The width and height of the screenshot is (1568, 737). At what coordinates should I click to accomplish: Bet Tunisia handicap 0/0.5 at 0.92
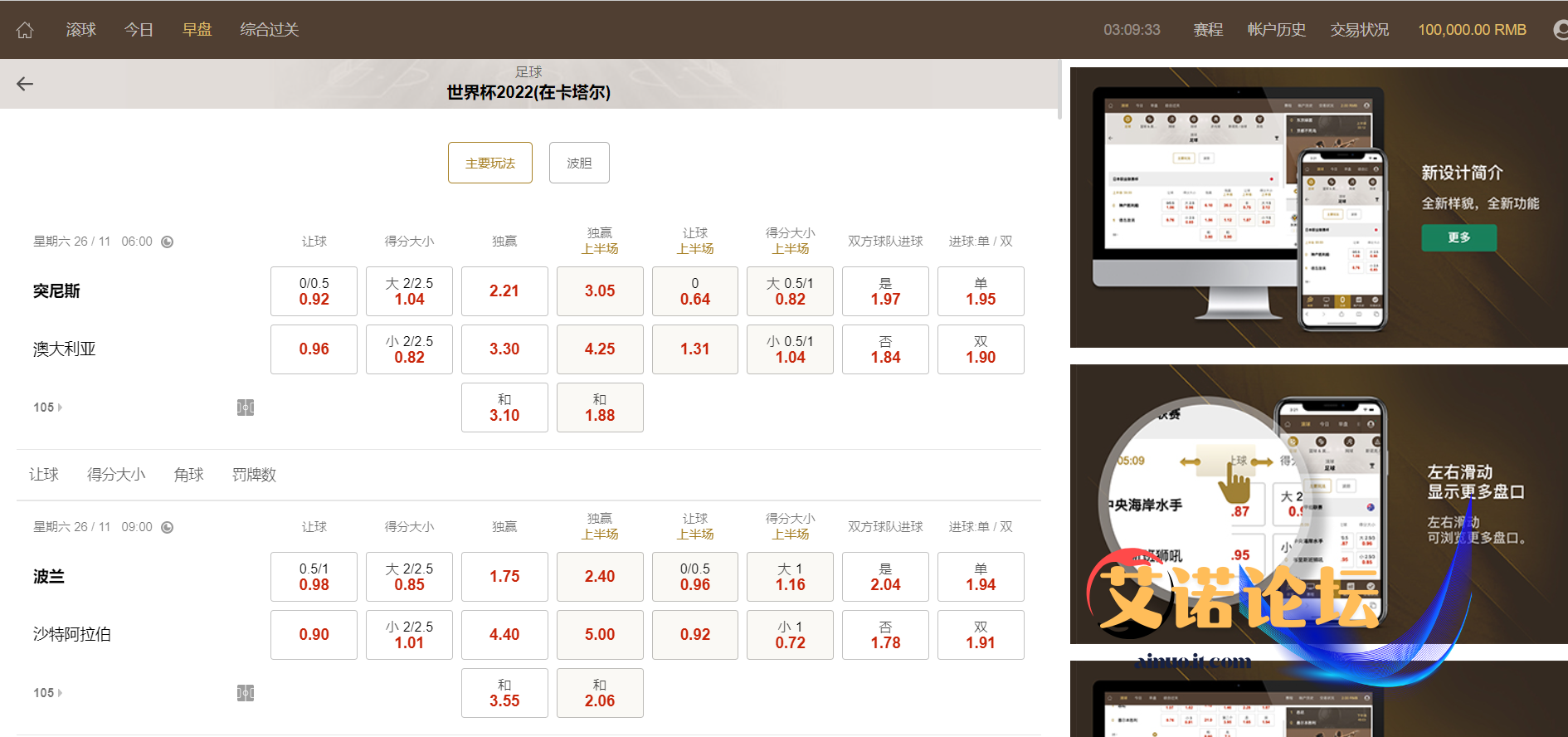click(x=314, y=291)
